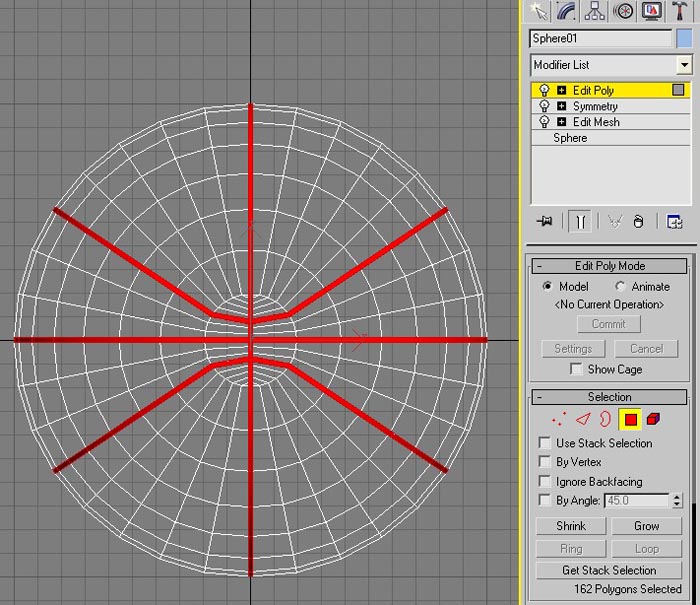This screenshot has height=605, width=700.
Task: Click the By Angle spinner arrows
Action: click(x=677, y=501)
